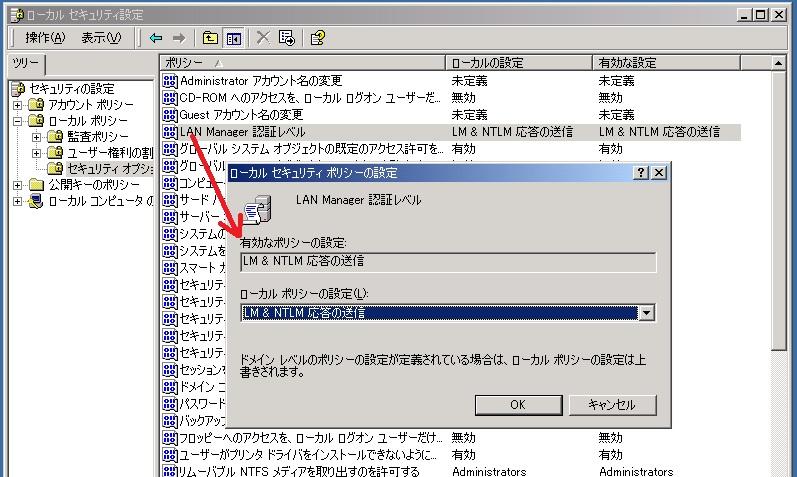Open the 操作(A) menu
The height and width of the screenshot is (477, 797).
click(x=45, y=38)
